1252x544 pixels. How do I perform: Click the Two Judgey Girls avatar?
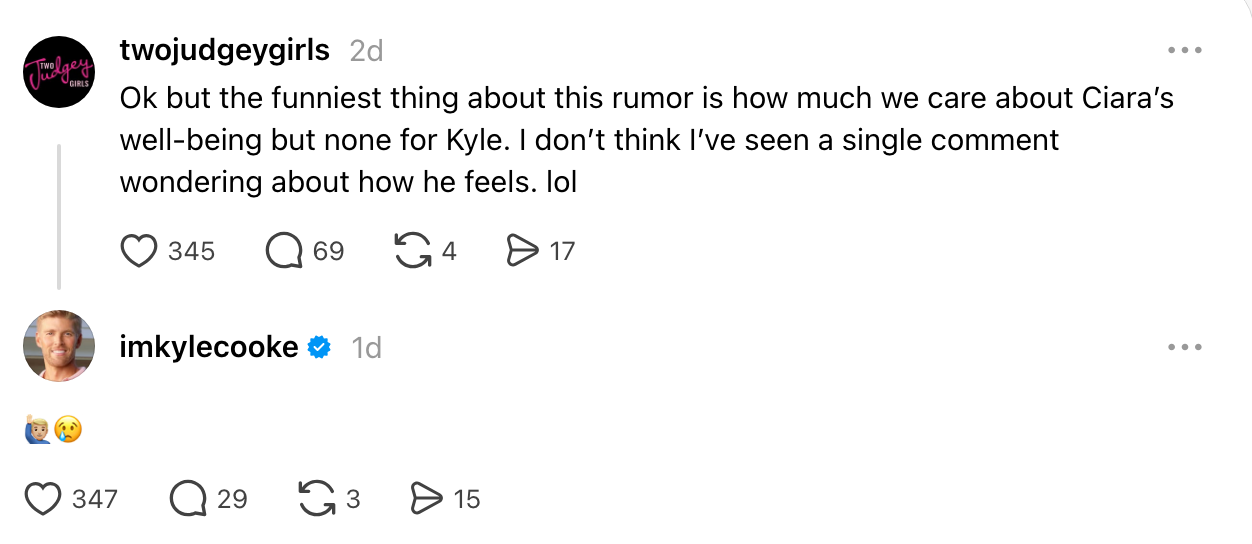click(x=58, y=73)
